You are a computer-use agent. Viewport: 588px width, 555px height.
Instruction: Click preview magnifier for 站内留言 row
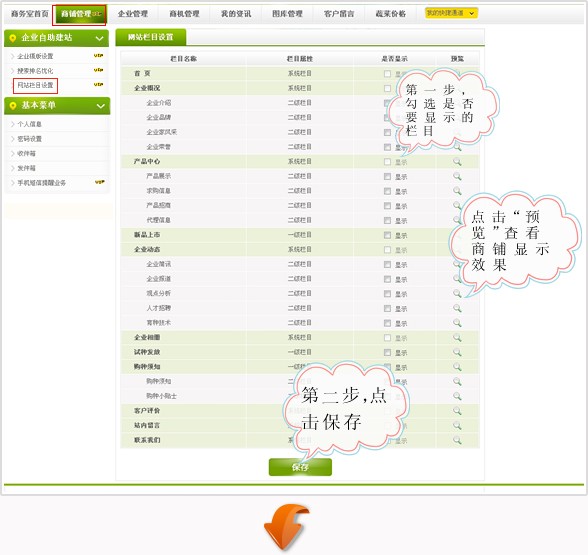pos(457,425)
